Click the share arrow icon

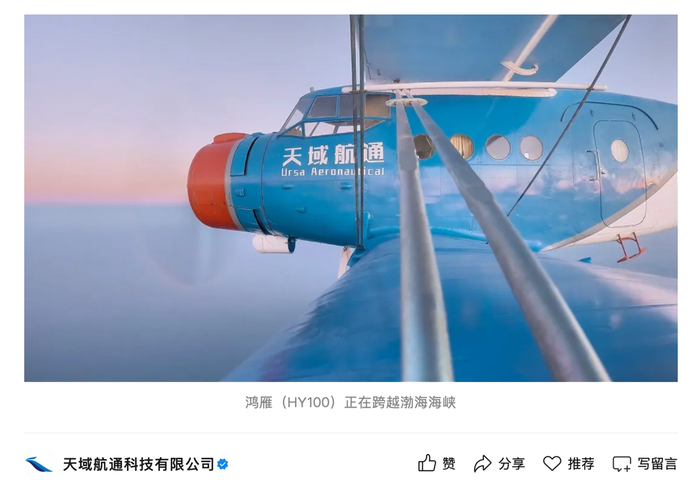(x=483, y=464)
